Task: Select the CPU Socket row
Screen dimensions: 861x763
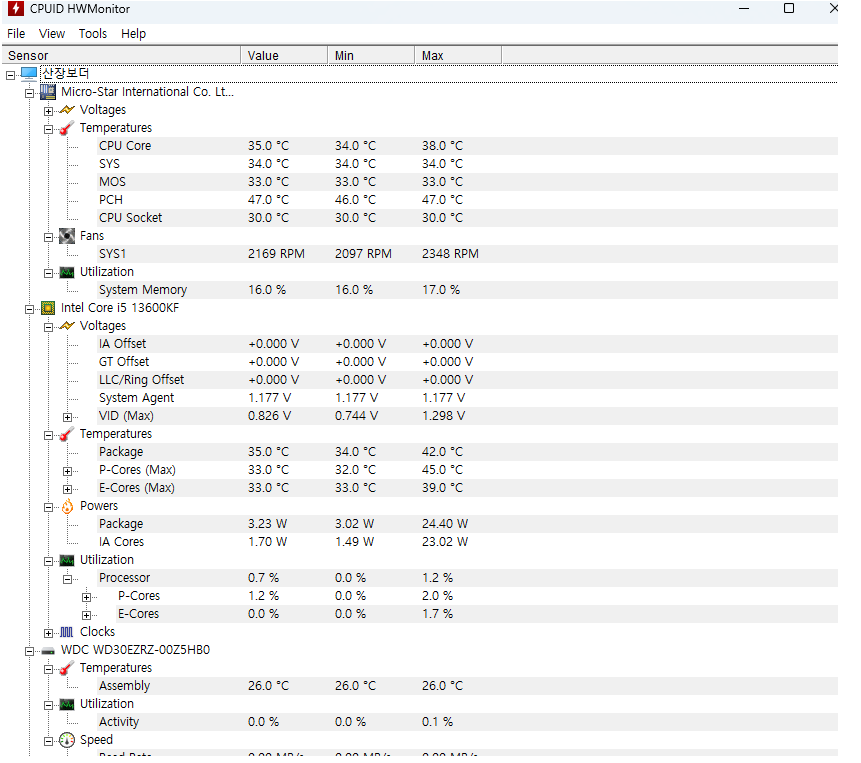Action: (x=467, y=218)
